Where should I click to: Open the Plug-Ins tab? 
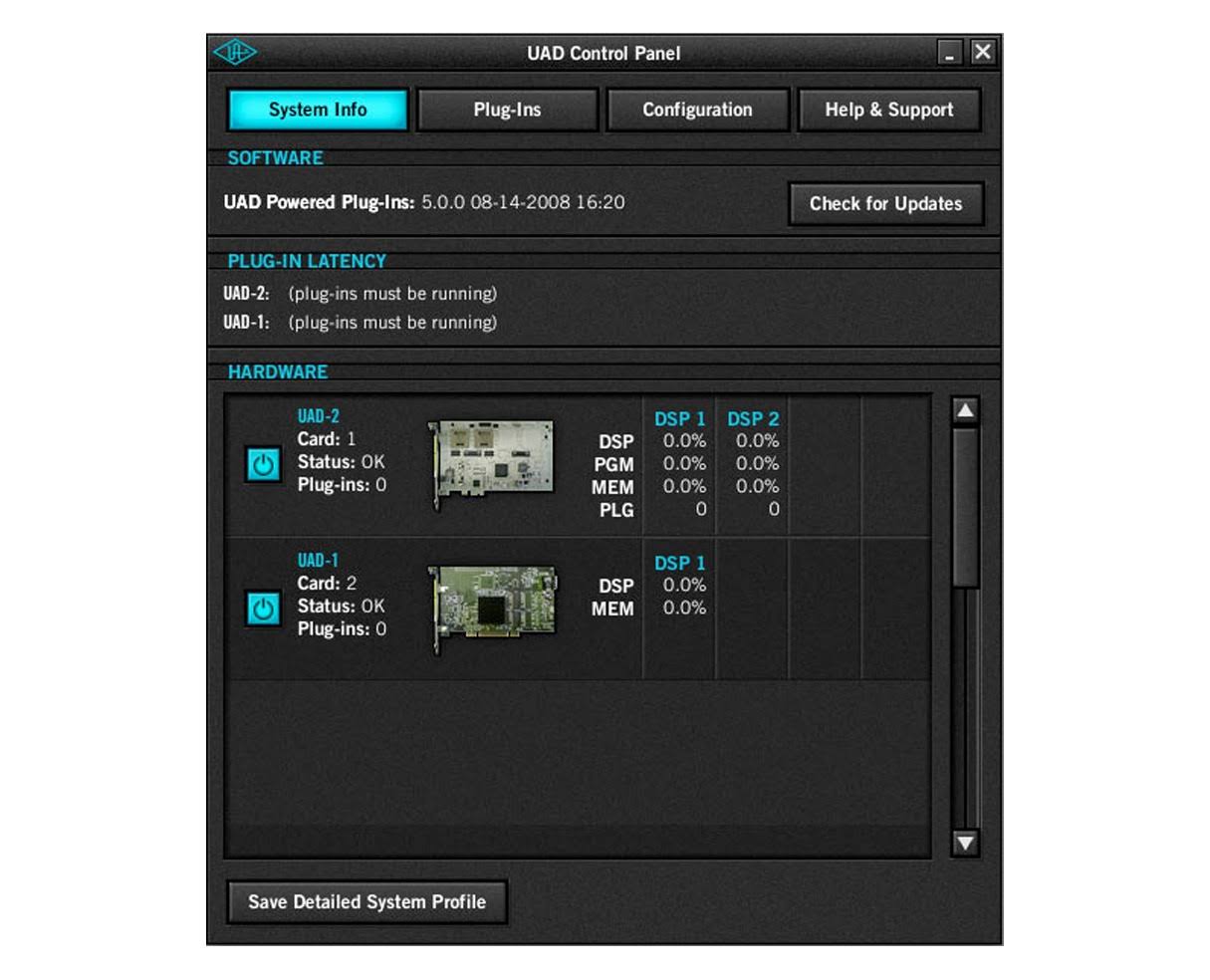(507, 110)
